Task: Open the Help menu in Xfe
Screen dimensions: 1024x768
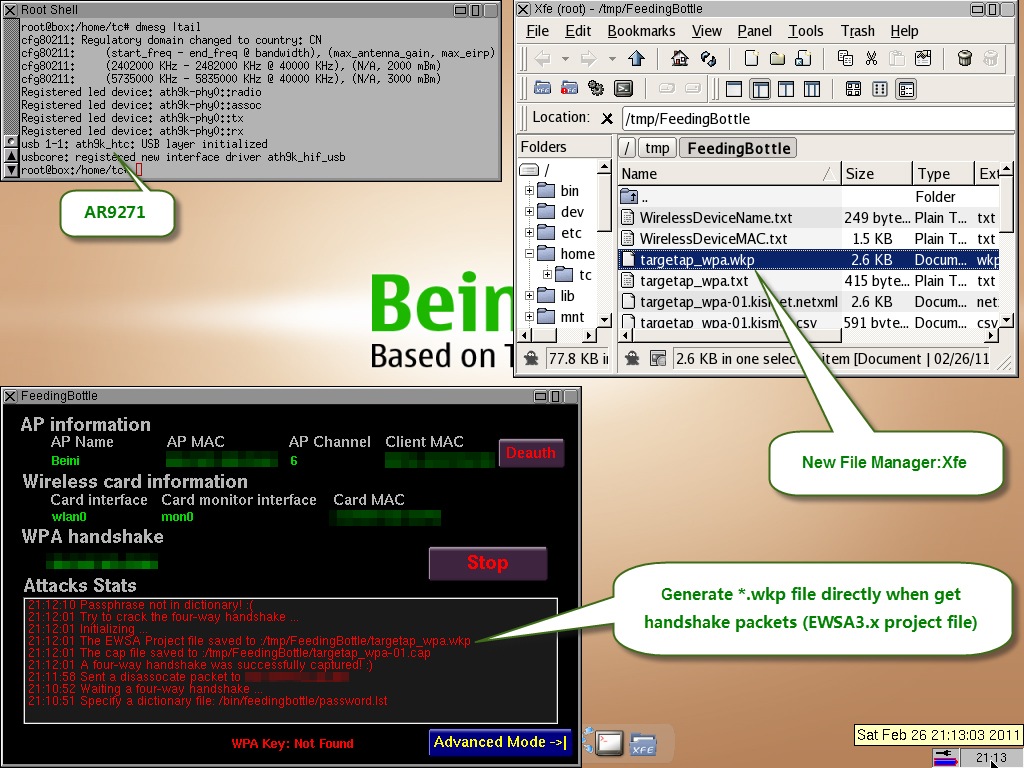Action: click(x=904, y=31)
